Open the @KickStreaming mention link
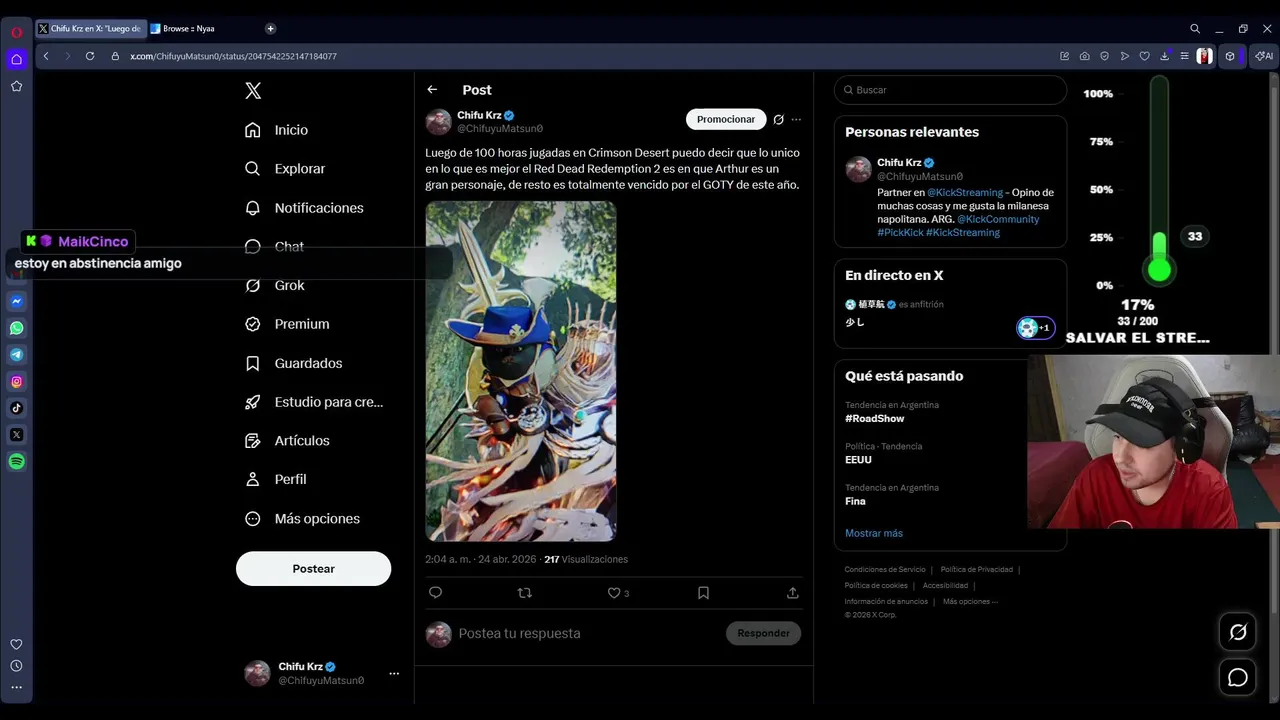Image resolution: width=1280 pixels, height=720 pixels. (965, 192)
